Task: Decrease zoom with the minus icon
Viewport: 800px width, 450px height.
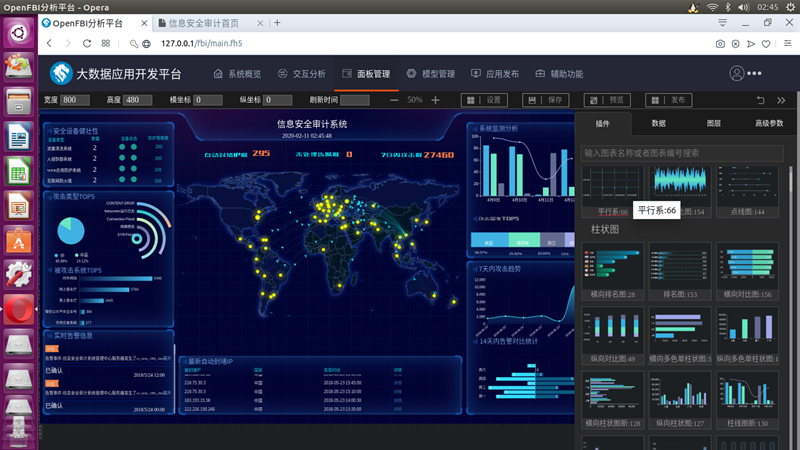Action: coord(394,100)
